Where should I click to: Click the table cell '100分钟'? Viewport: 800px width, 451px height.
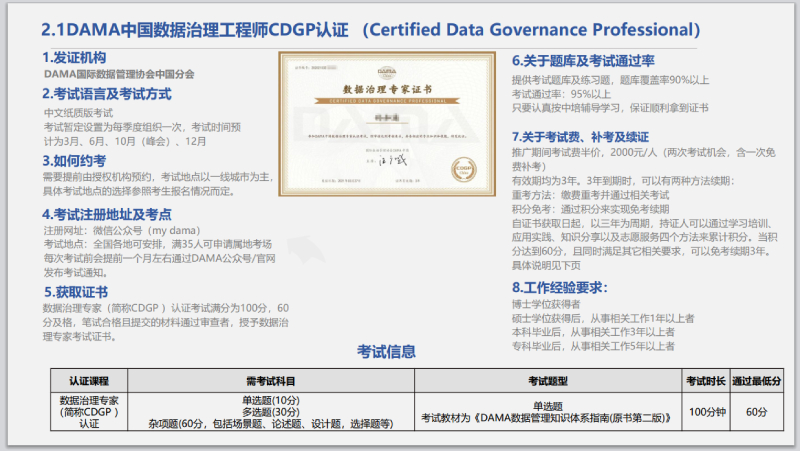click(x=707, y=412)
